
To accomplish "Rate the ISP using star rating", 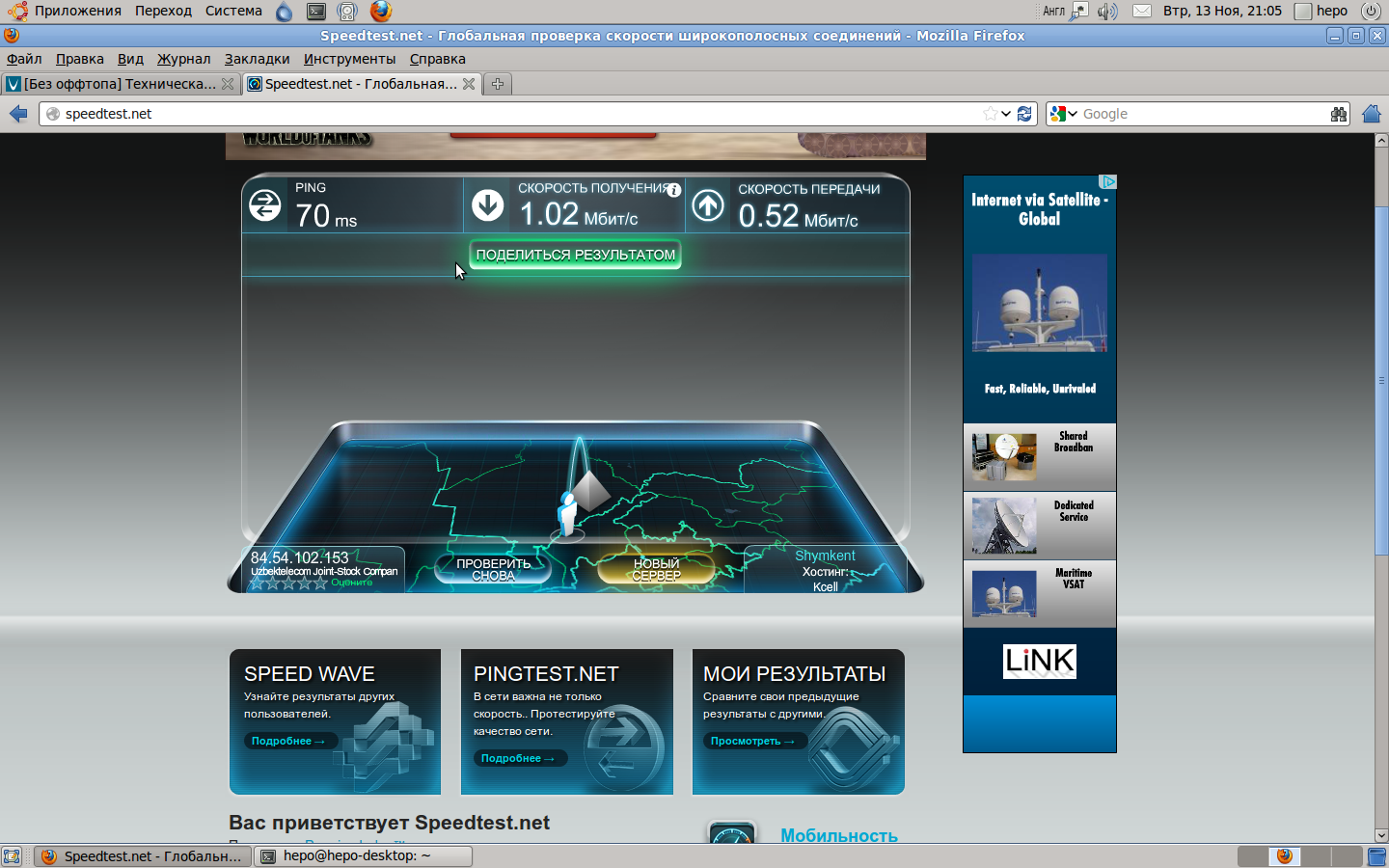I will [288, 583].
